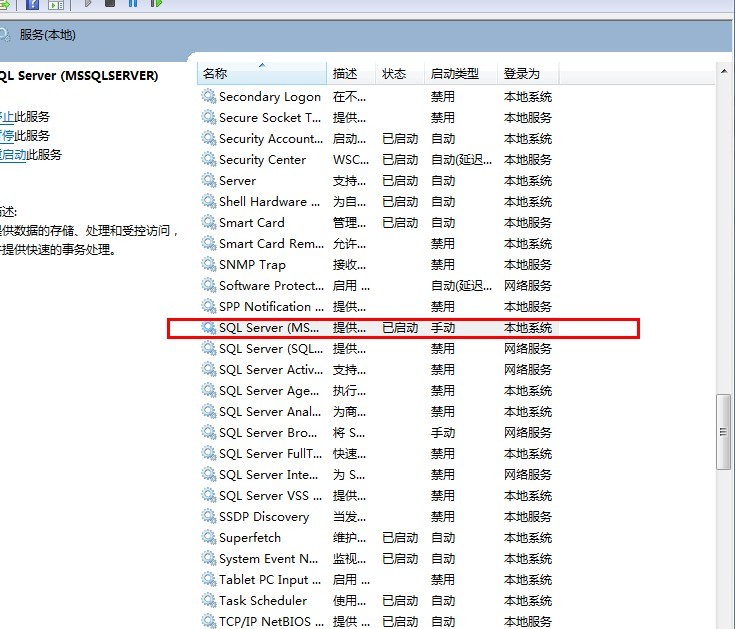This screenshot has width=735, height=629.
Task: Select the System Event N... service name
Action: tap(269, 559)
